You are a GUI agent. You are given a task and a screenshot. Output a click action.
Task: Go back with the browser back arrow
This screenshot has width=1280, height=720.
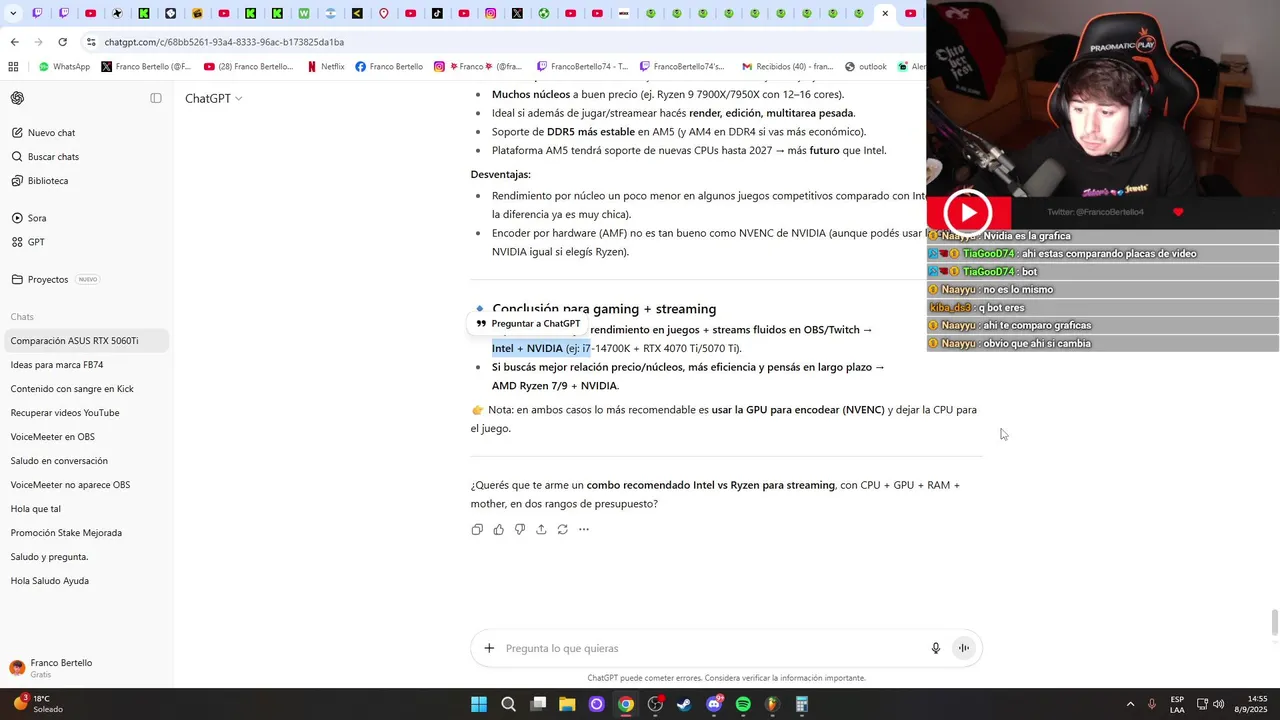pos(14,42)
